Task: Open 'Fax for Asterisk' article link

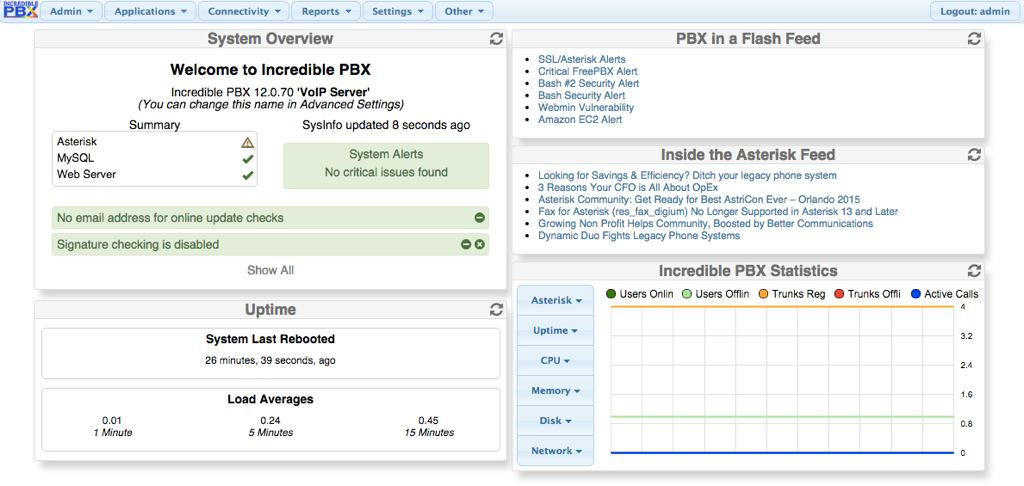Action: point(718,212)
